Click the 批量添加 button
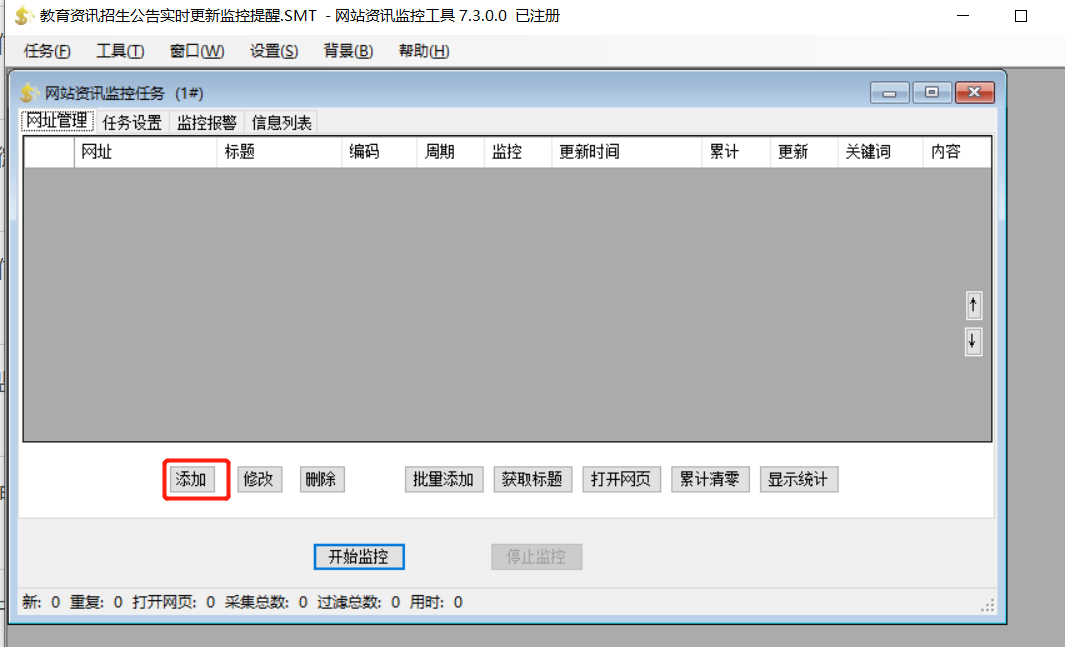 click(444, 479)
